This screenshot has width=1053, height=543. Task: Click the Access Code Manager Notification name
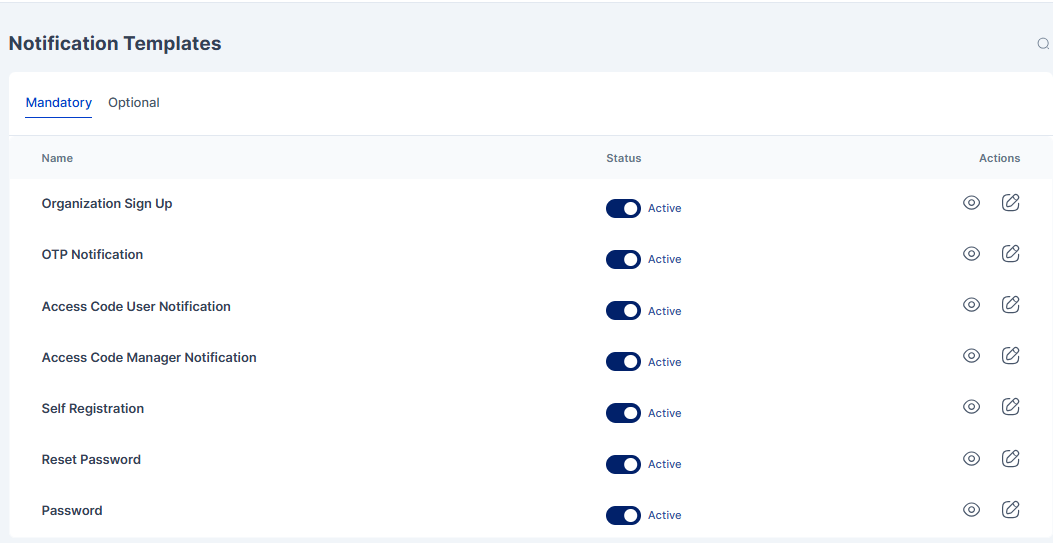(149, 357)
